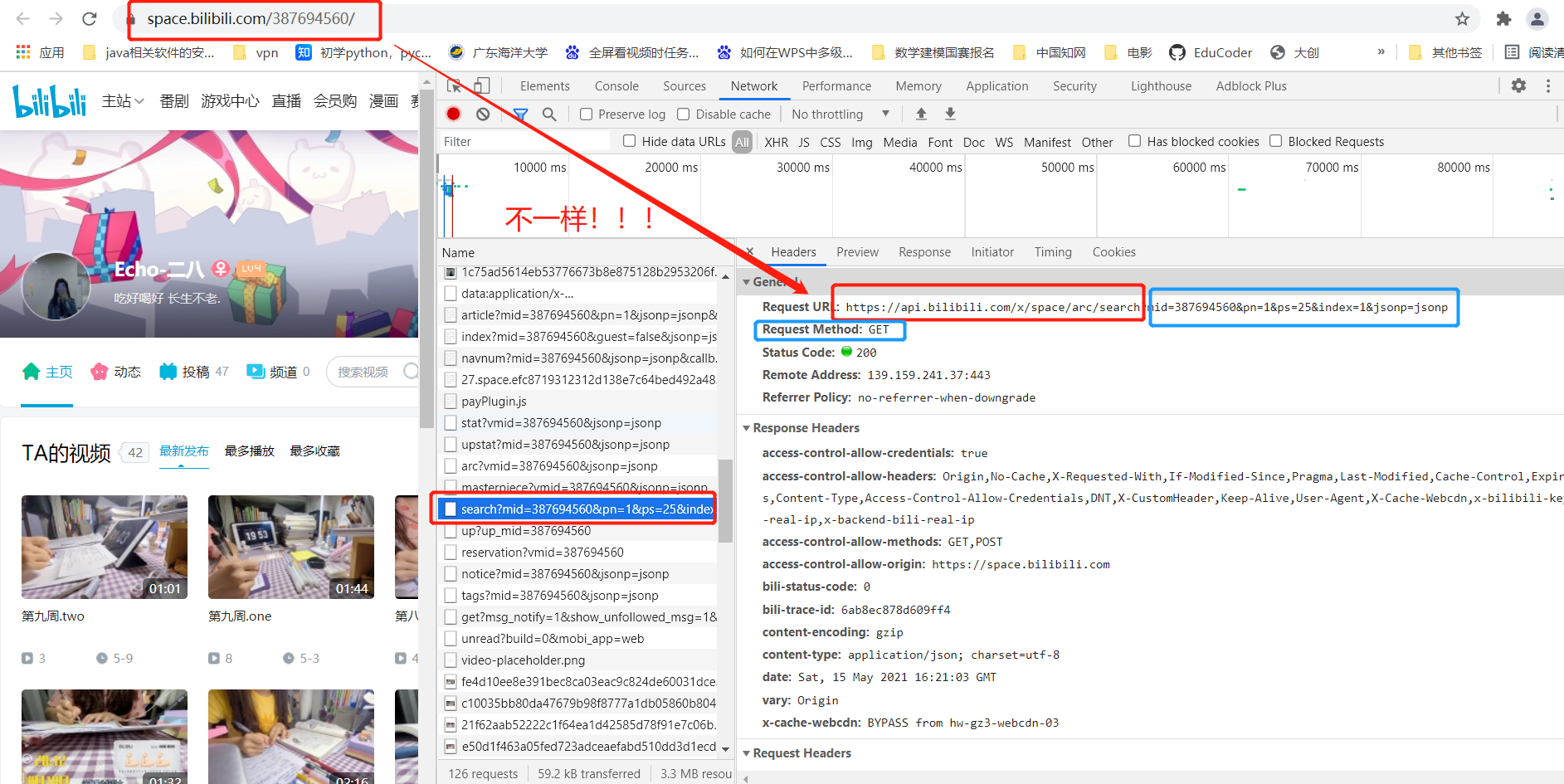1564x784 pixels.
Task: Open the Application panel
Action: [996, 85]
